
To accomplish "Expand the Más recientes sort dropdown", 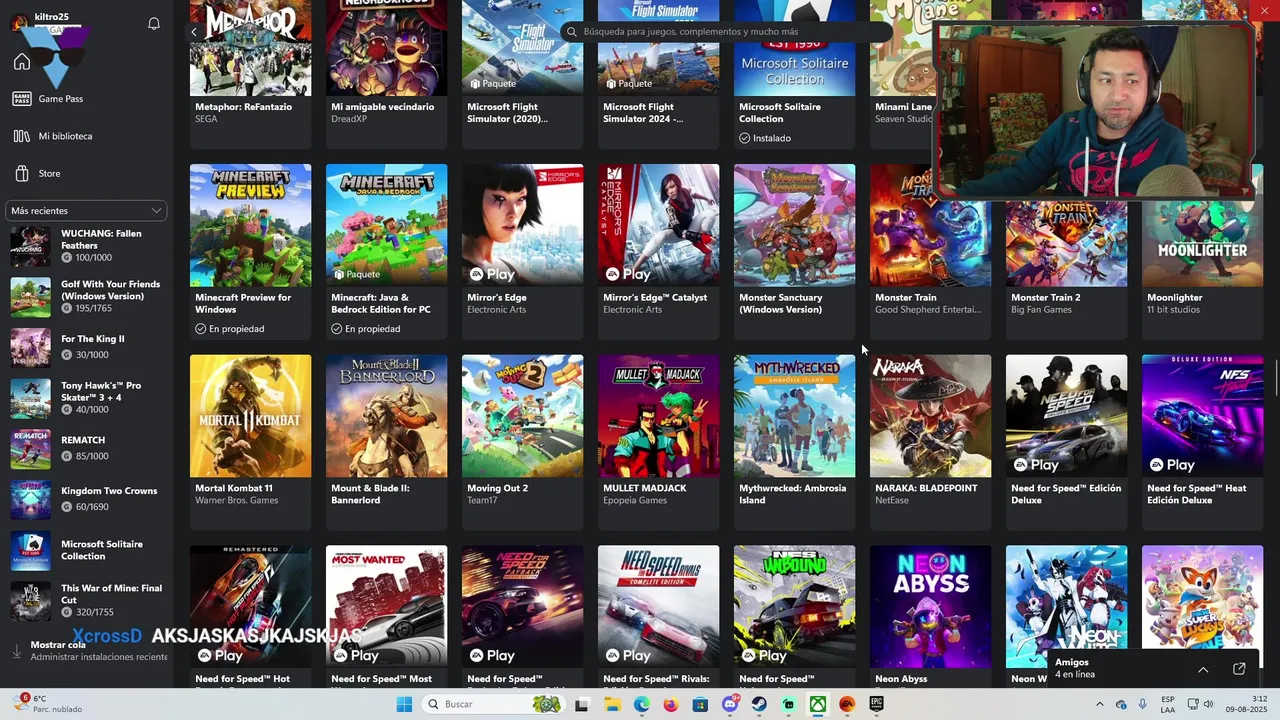I will tap(87, 211).
